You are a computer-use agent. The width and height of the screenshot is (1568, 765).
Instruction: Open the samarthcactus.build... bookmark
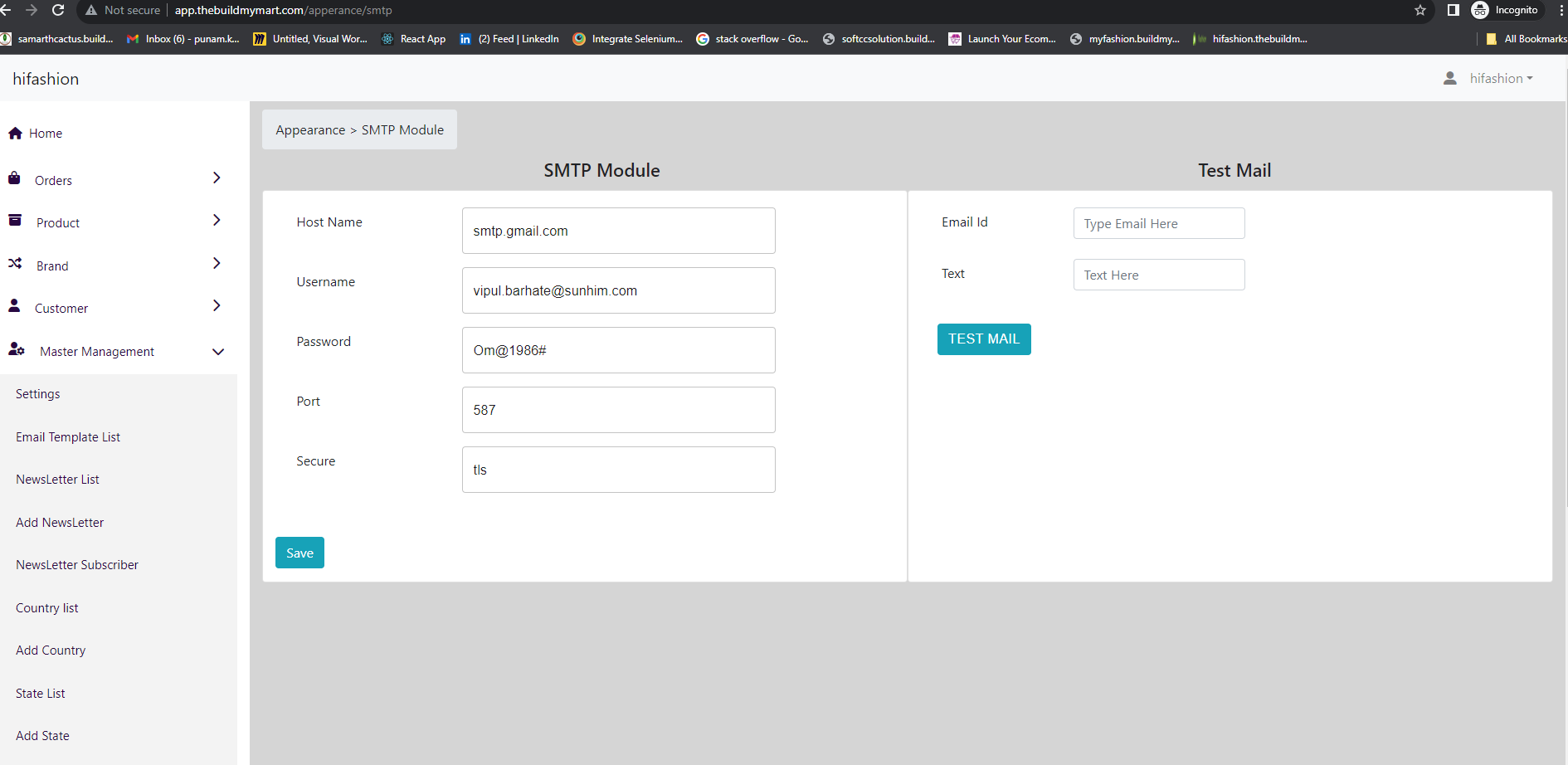(x=56, y=39)
